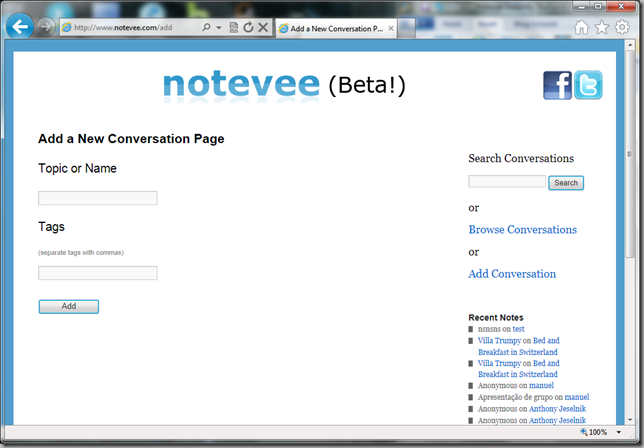Open the Twitter icon link
Screen dimensions: 644x448
[588, 85]
